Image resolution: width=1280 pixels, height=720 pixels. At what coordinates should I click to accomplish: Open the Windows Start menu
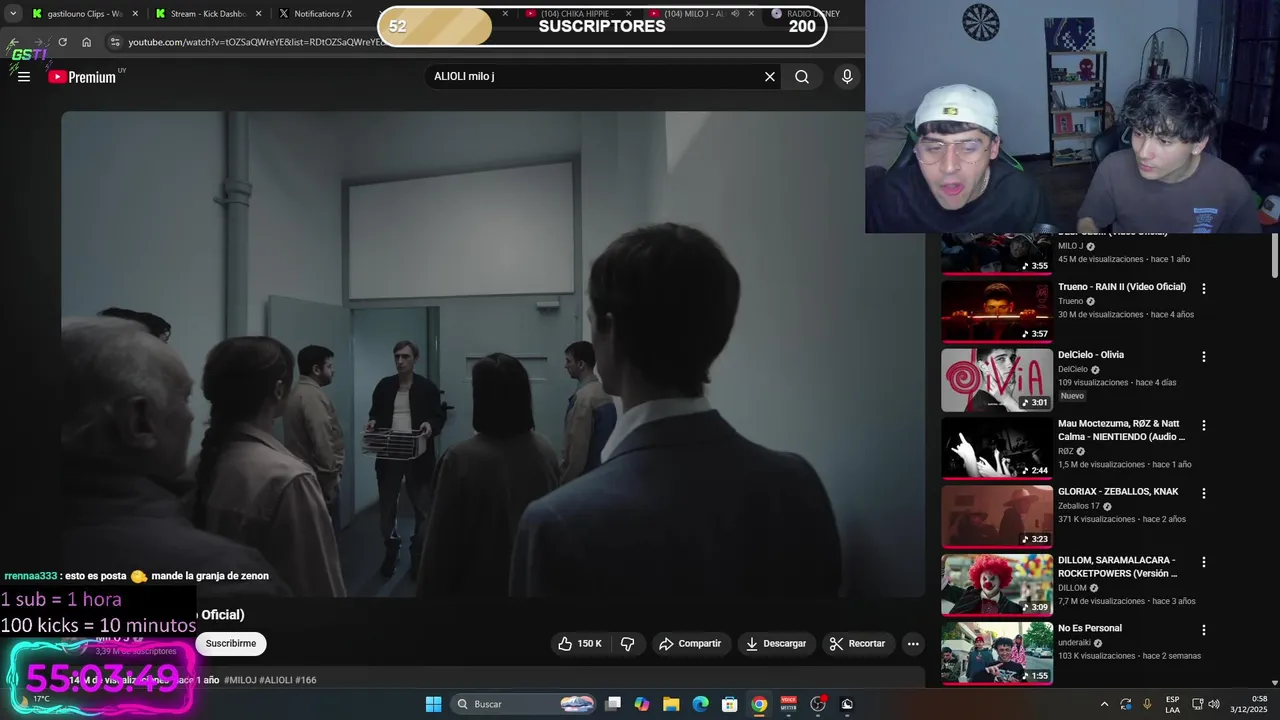pos(434,704)
